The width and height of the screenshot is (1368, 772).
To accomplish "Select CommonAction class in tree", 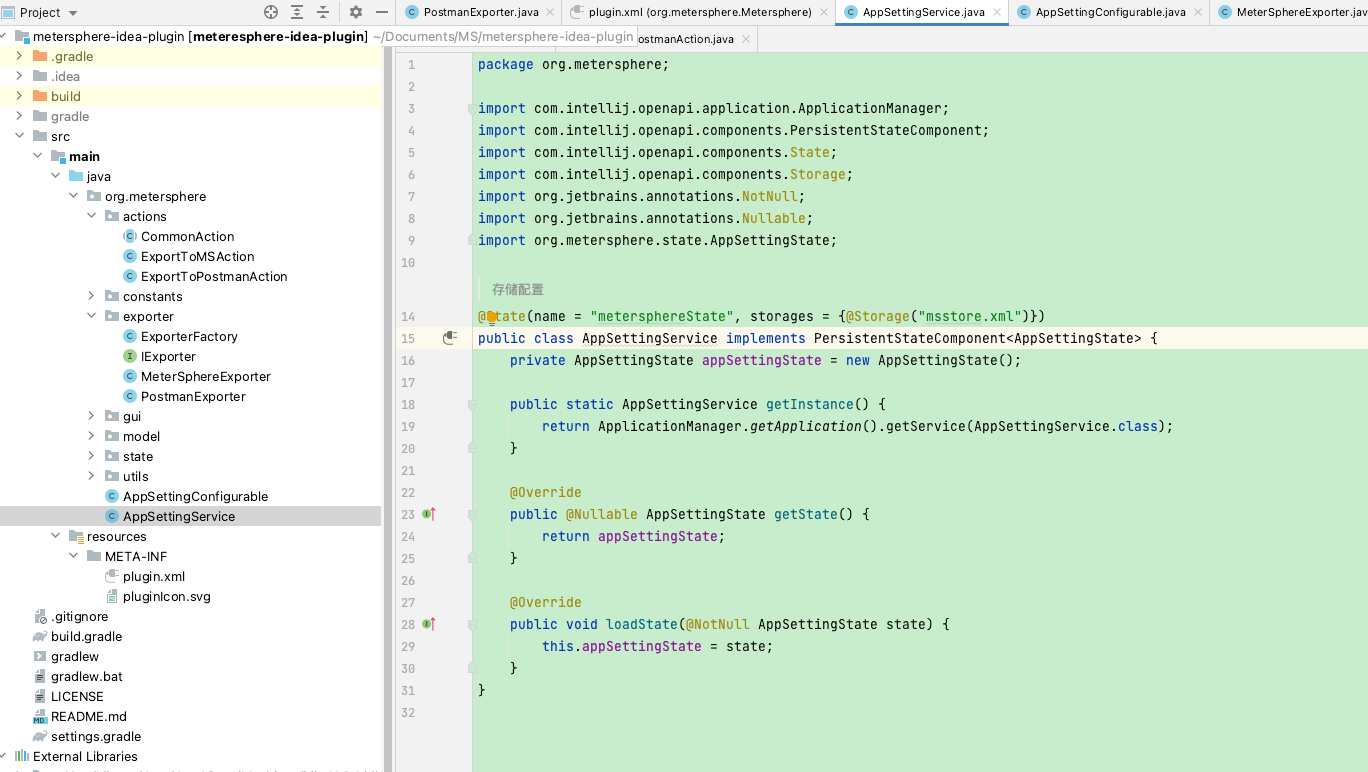I will [x=187, y=236].
